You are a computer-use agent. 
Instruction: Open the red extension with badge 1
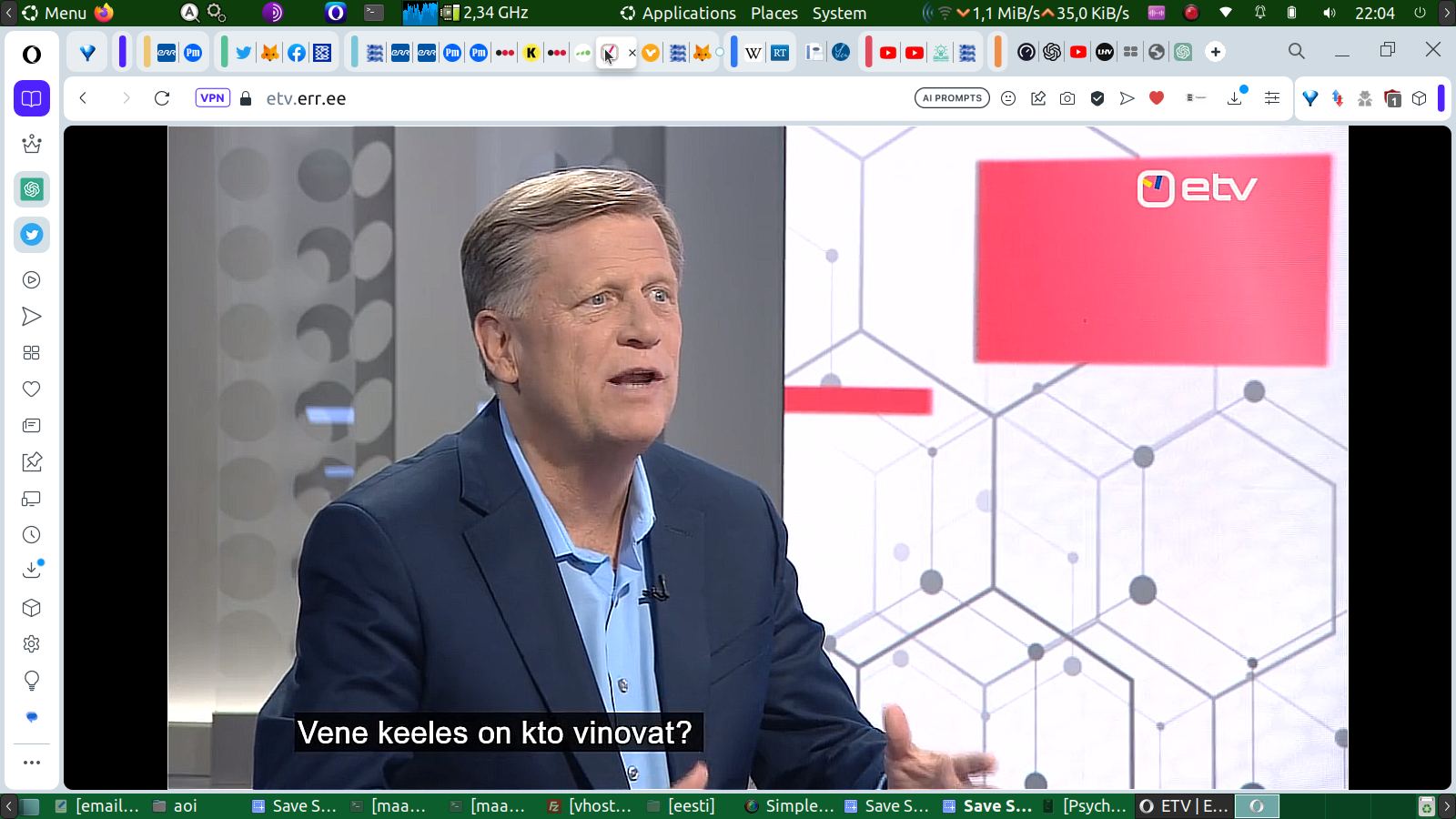click(1392, 98)
